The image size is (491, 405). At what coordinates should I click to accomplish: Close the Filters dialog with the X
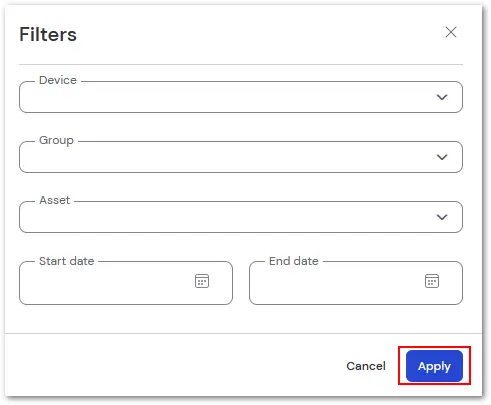click(x=451, y=32)
